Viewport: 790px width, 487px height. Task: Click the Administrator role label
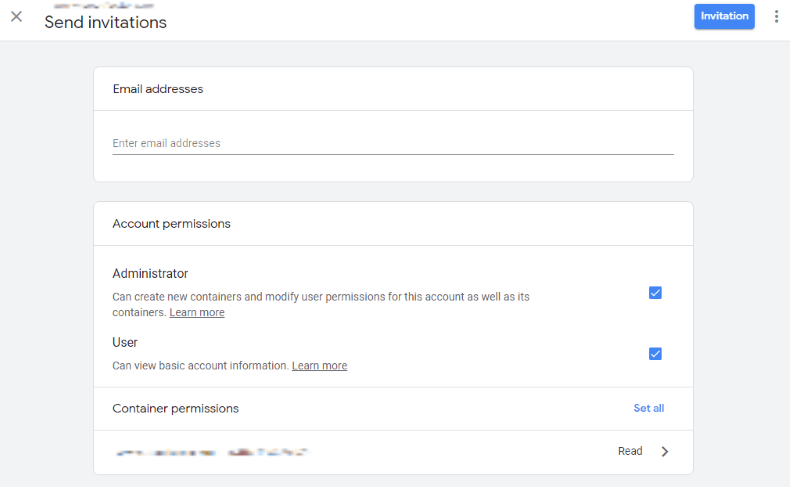tap(150, 273)
